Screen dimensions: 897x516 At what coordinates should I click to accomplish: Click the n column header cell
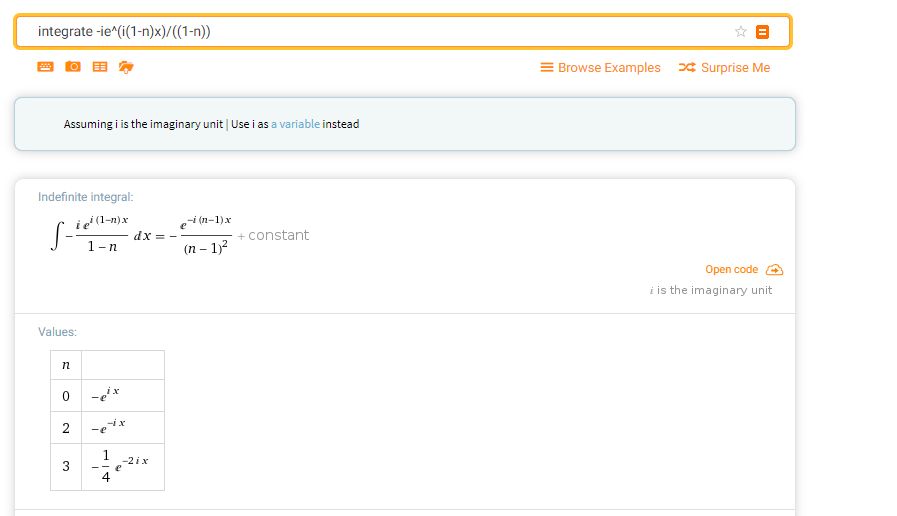[x=66, y=365]
